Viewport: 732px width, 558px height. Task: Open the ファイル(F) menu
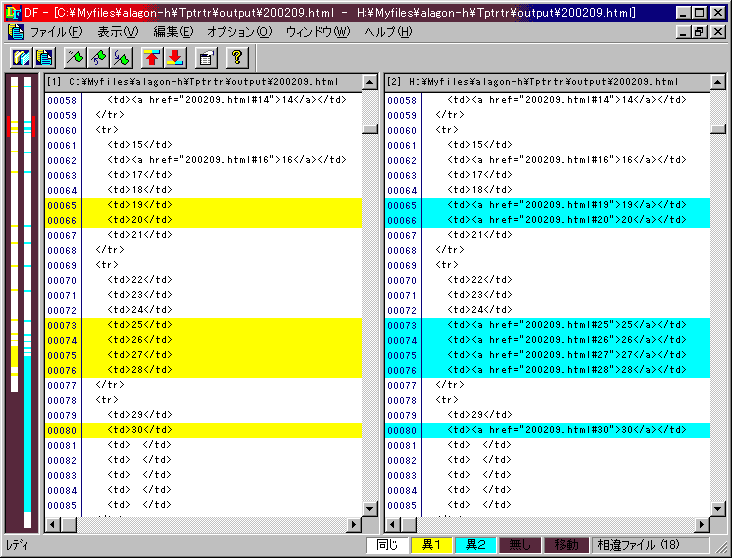click(x=56, y=32)
